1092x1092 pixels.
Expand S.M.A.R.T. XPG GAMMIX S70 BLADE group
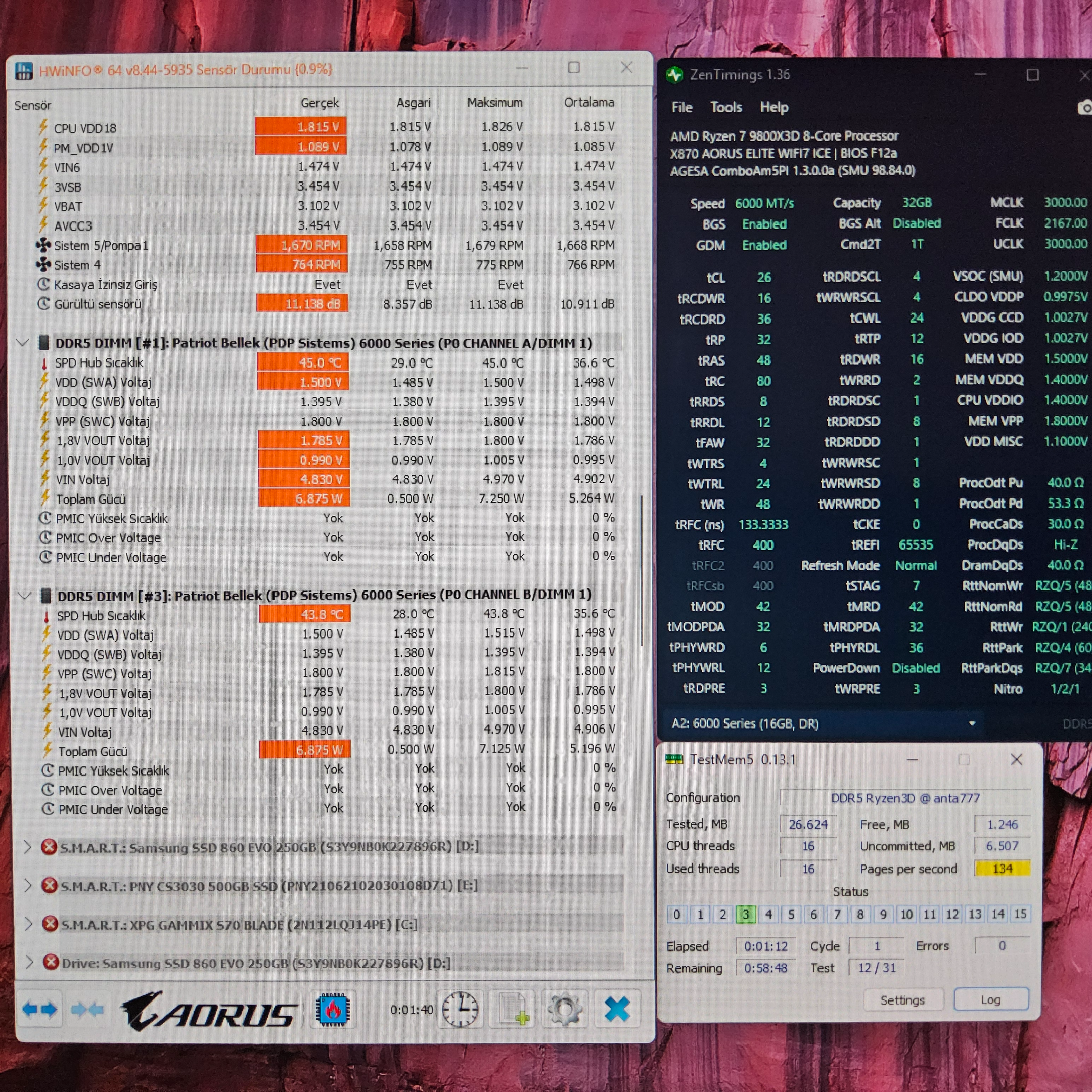pyautogui.click(x=28, y=924)
